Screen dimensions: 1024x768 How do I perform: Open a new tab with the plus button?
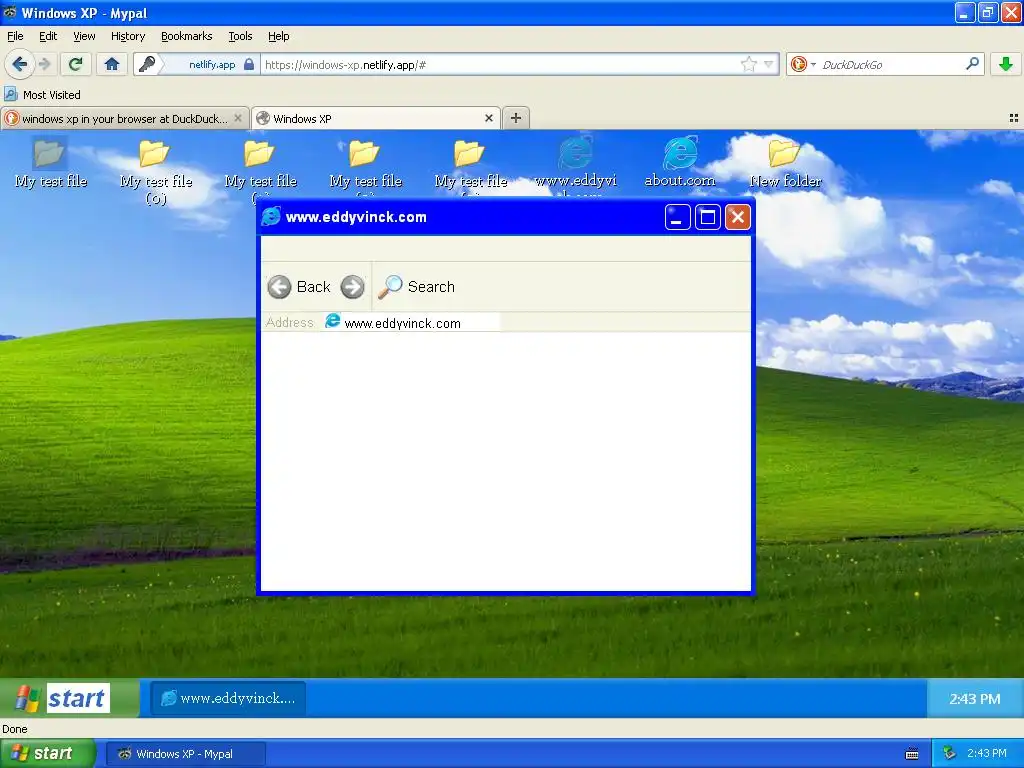[x=516, y=118]
